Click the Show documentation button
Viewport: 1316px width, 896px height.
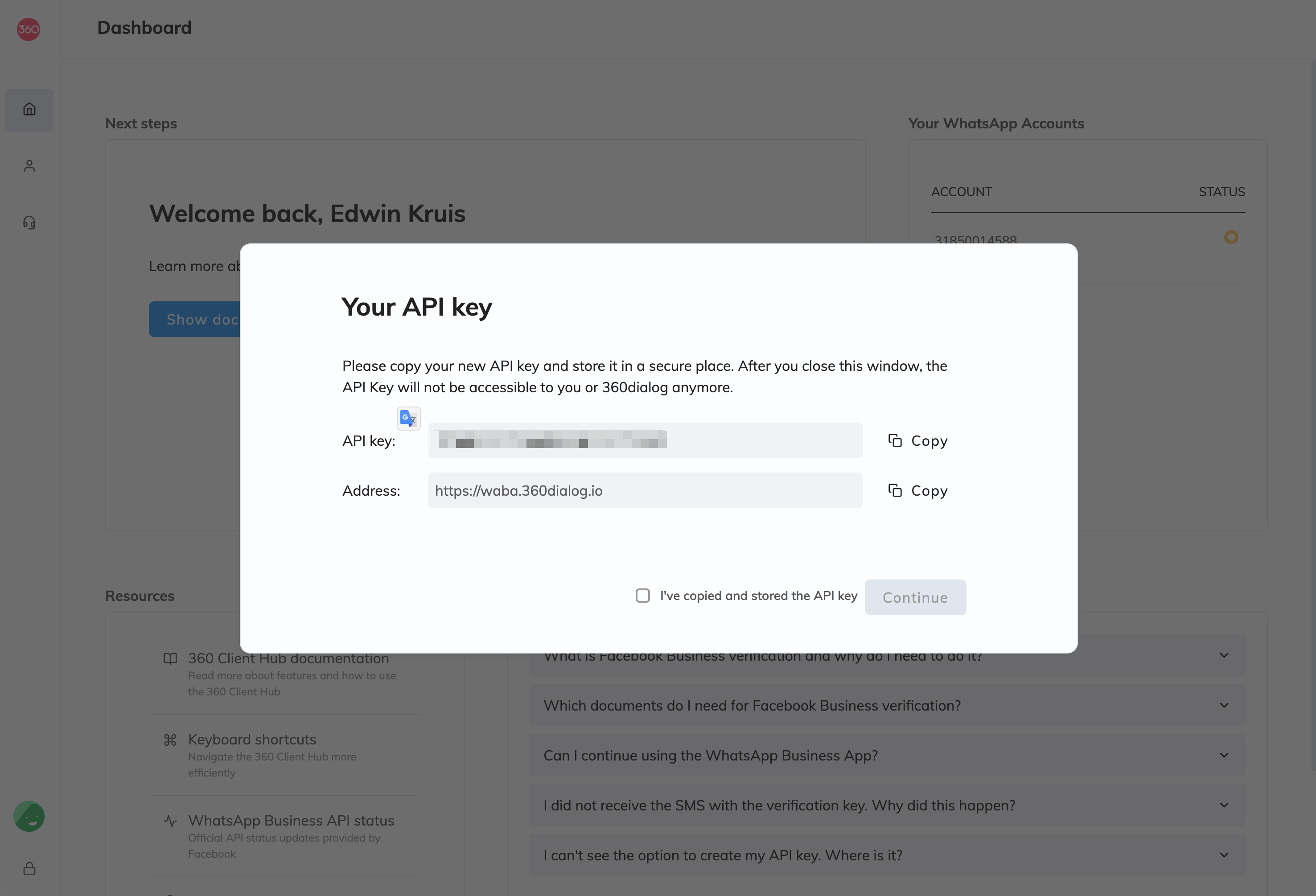tap(195, 320)
